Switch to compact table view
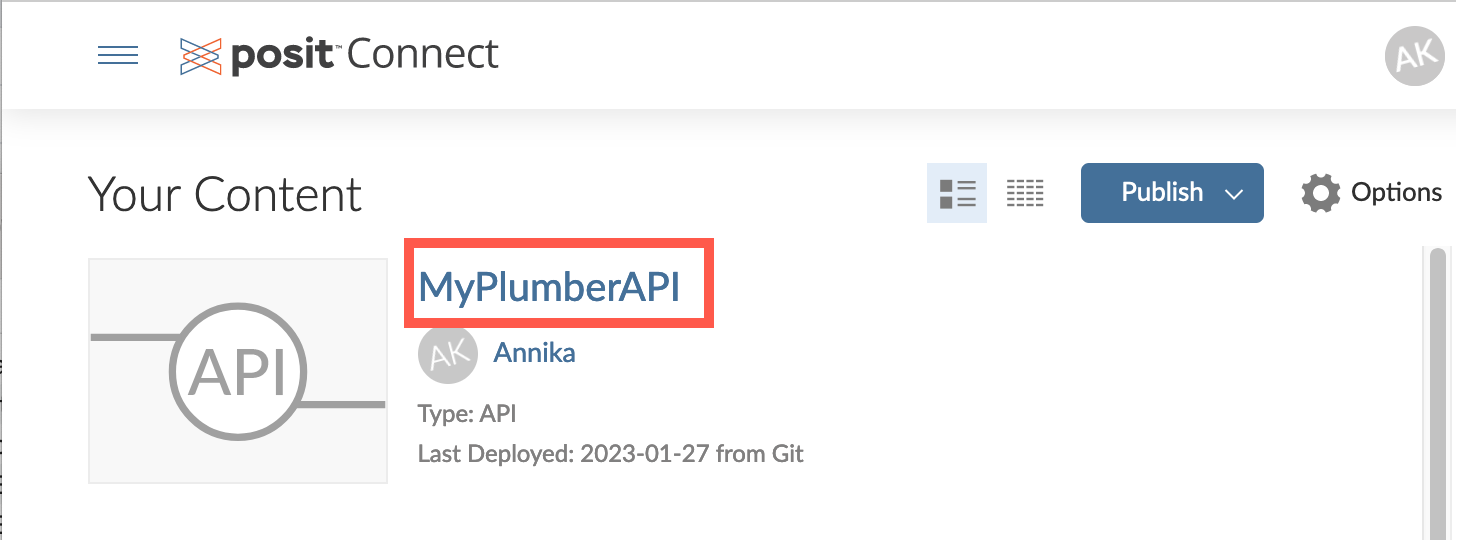The width and height of the screenshot is (1458, 540). 1025,193
